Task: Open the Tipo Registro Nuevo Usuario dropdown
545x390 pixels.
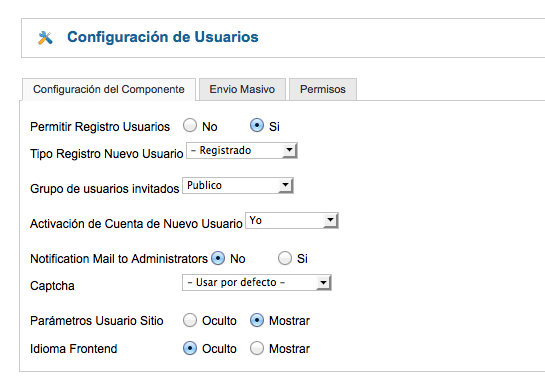Action: click(242, 151)
